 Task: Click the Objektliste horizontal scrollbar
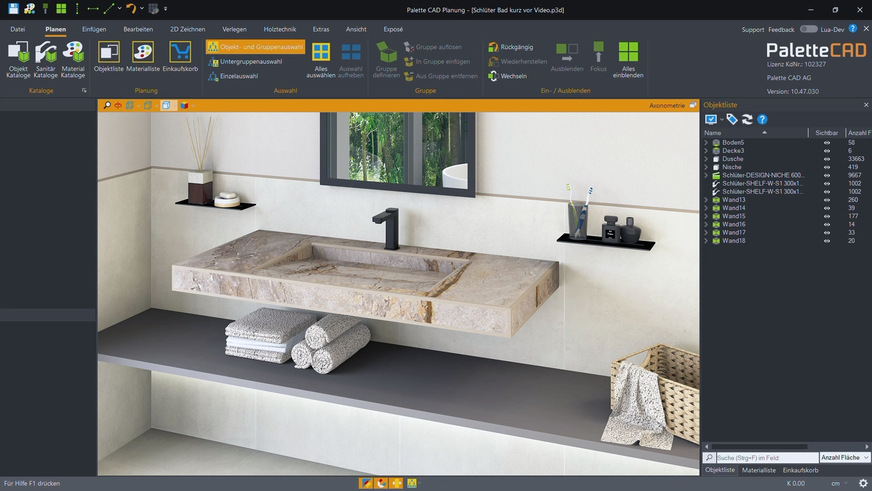[760, 447]
